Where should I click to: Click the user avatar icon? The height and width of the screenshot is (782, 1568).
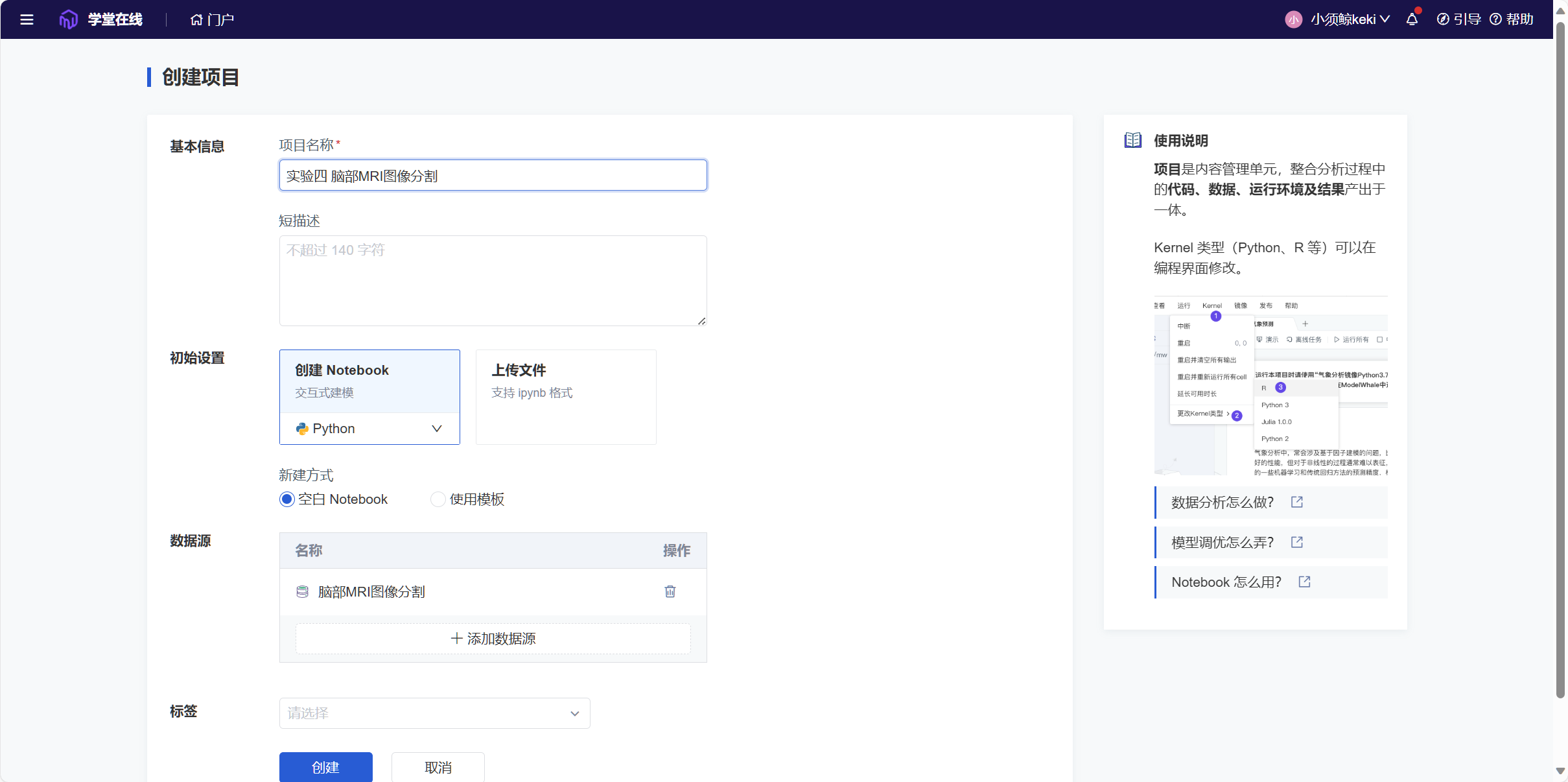[1293, 19]
